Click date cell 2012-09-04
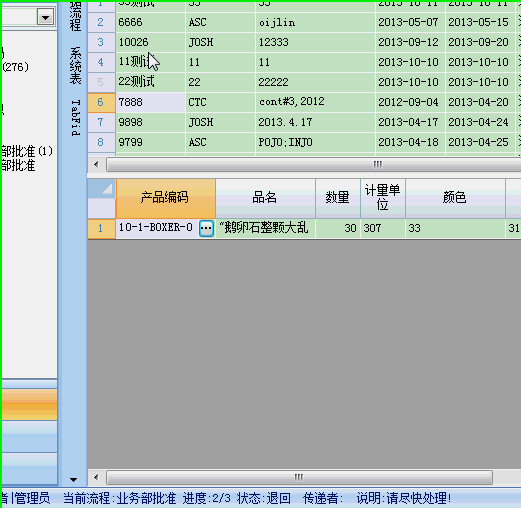 [410, 103]
